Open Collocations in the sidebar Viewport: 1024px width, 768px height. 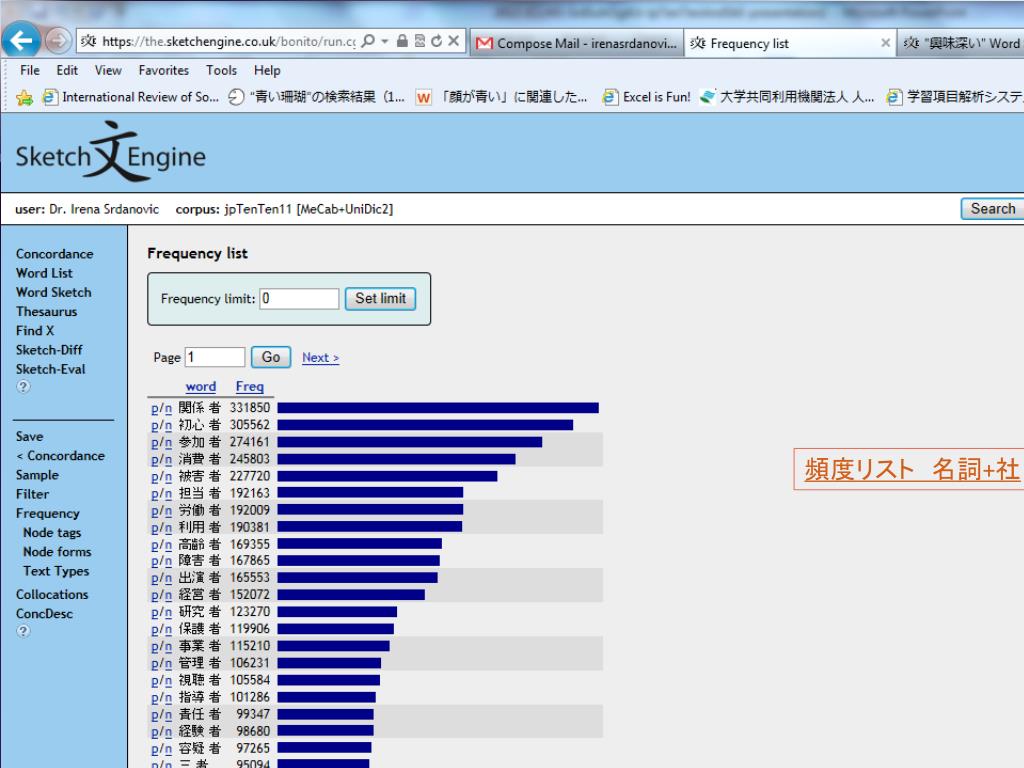(x=52, y=594)
